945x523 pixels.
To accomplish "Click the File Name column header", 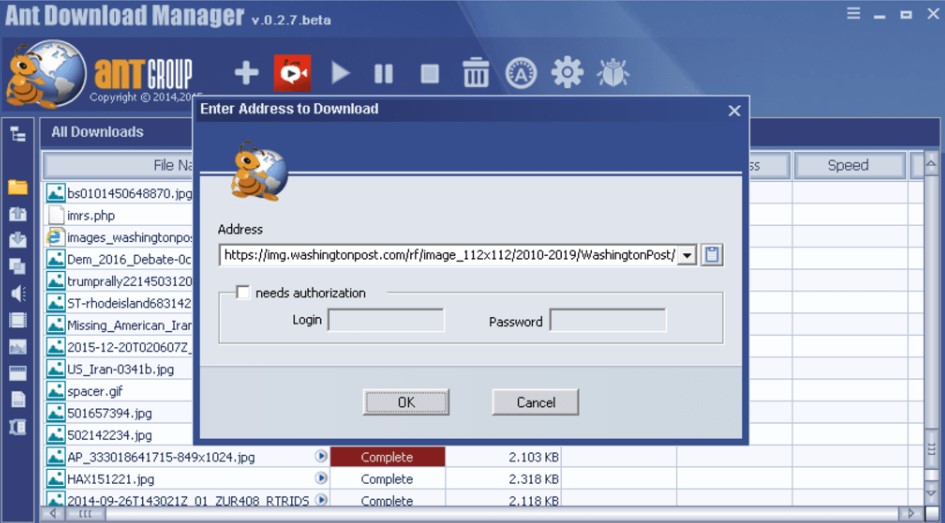I will [x=118, y=166].
